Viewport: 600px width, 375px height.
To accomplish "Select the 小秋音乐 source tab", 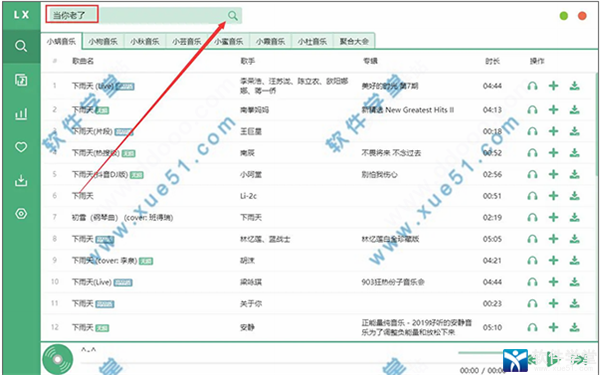I will coord(145,41).
